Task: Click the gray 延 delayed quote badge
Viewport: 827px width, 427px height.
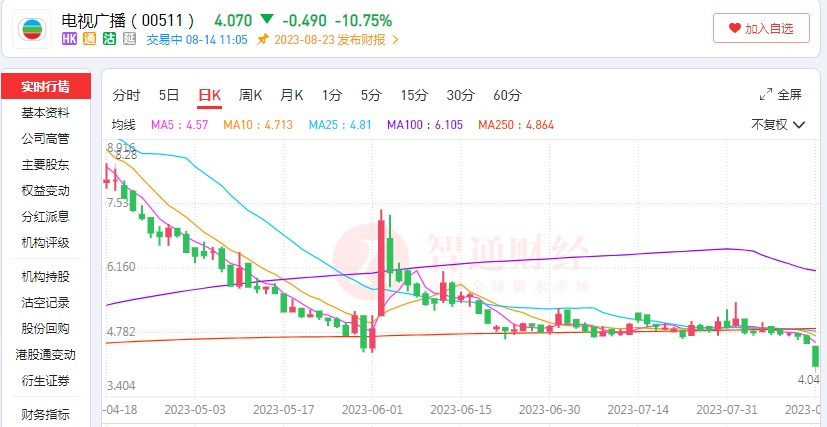Action: click(130, 40)
